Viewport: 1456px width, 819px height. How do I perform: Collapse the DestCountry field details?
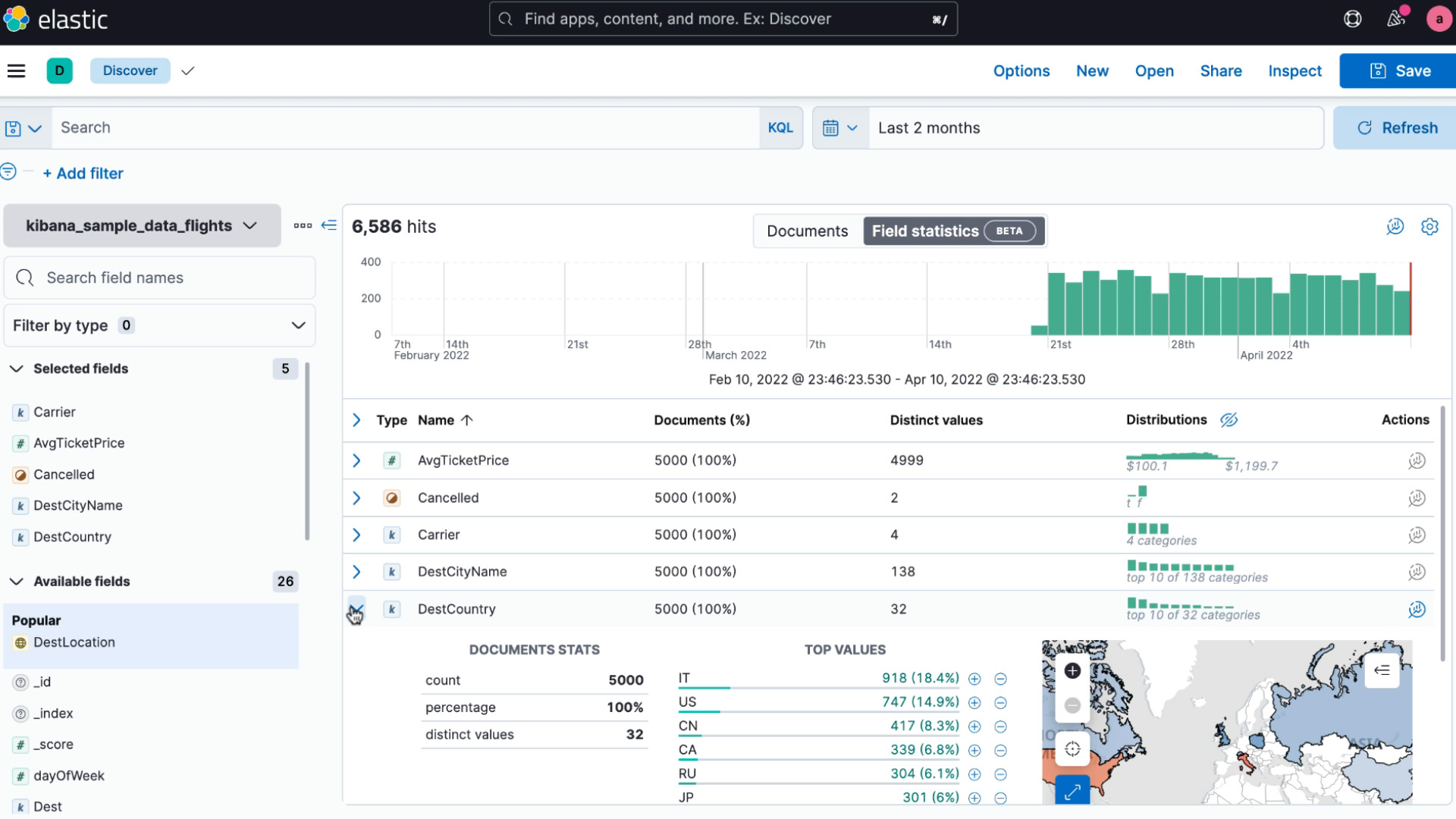[x=357, y=608]
